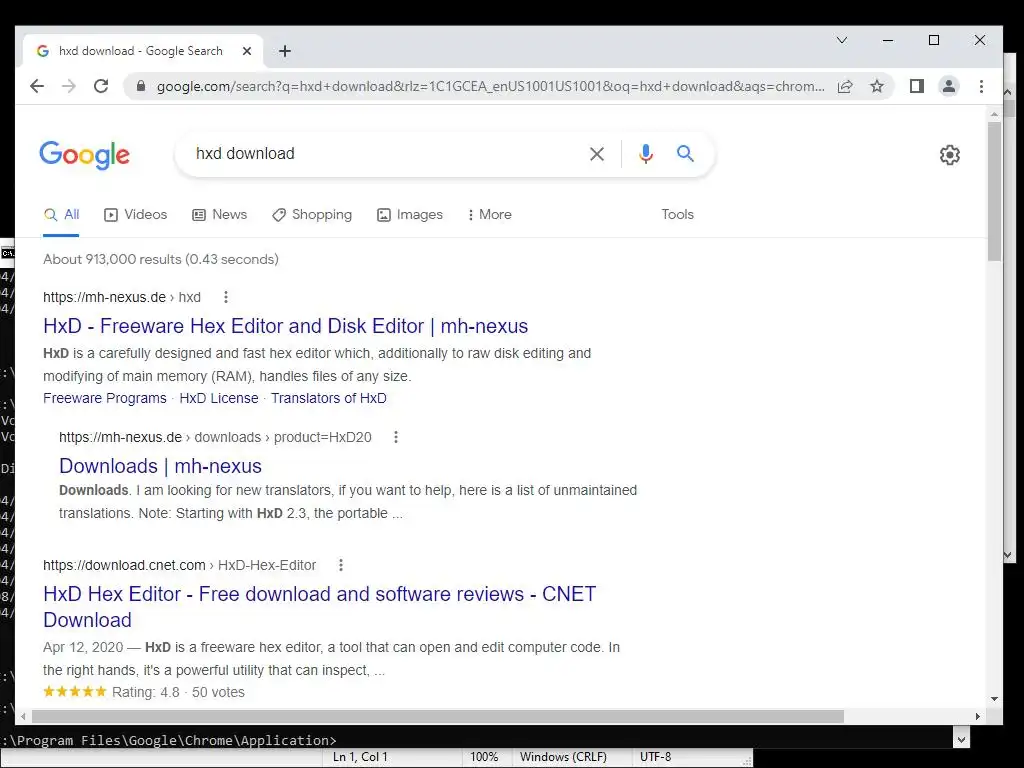1024x768 pixels.
Task: Click page scrollbar down arrow
Action: pos(994,699)
